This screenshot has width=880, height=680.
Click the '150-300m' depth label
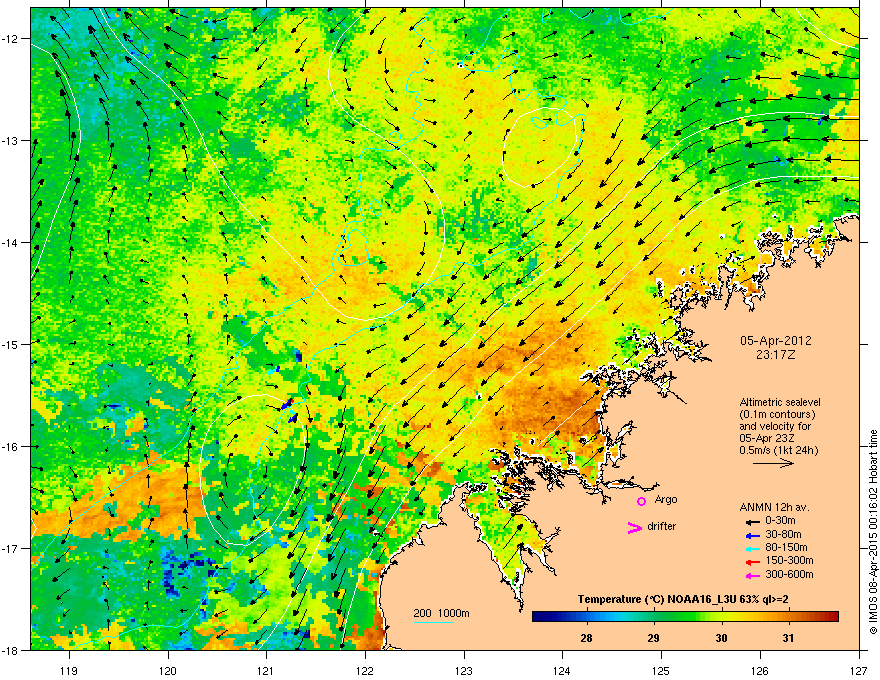click(x=789, y=560)
